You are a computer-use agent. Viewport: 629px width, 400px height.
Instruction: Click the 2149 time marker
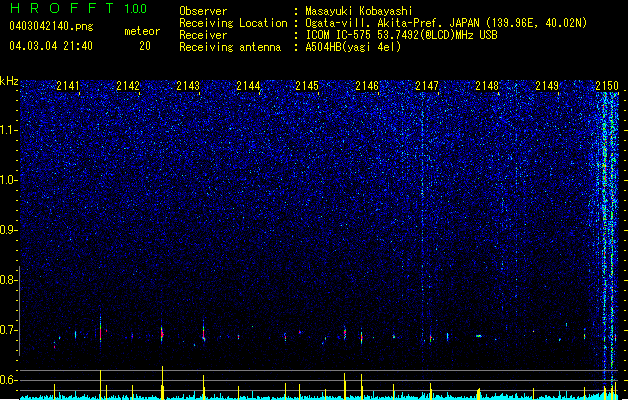click(x=547, y=85)
